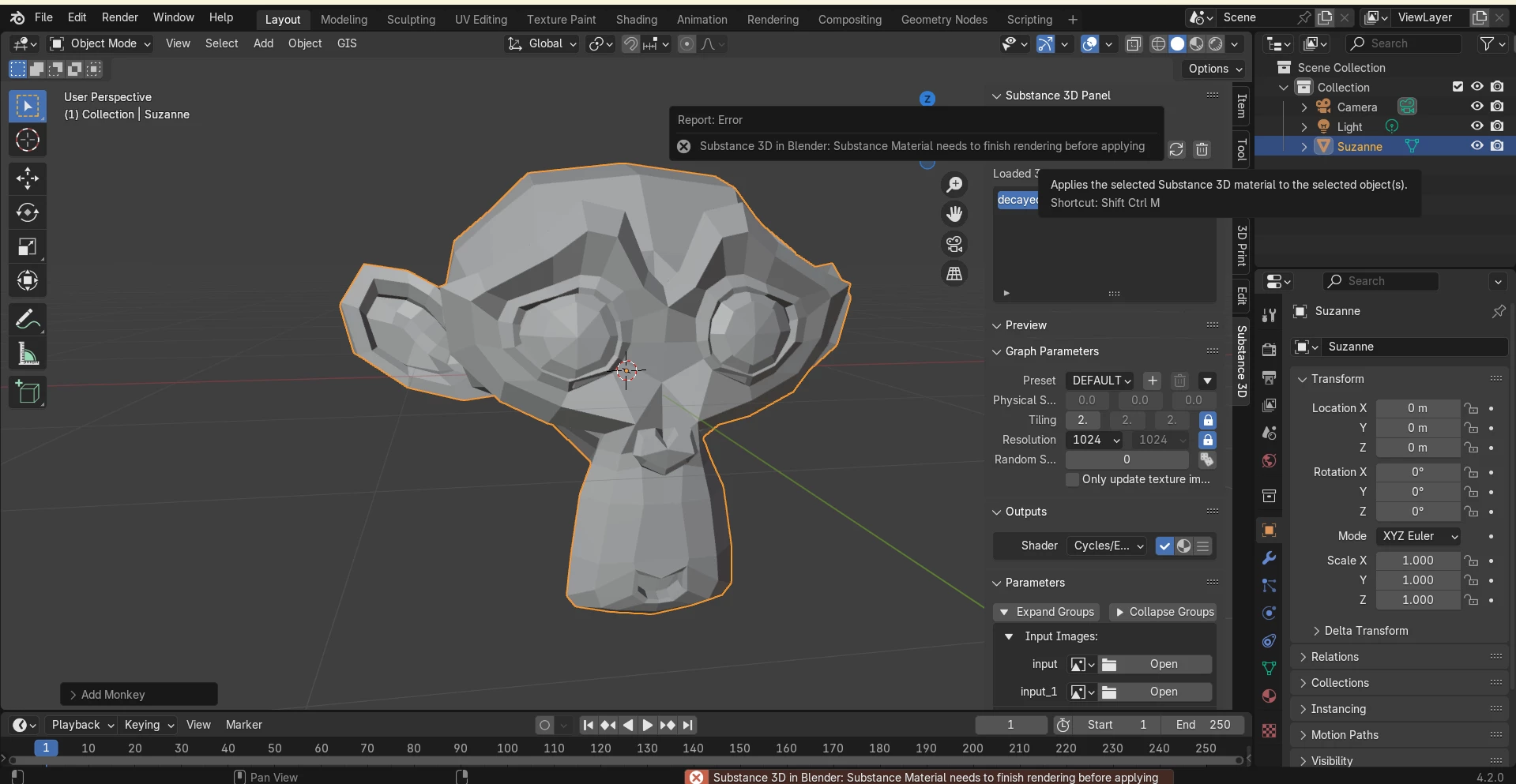
Task: Jump to the timeline end frame
Action: [x=688, y=725]
